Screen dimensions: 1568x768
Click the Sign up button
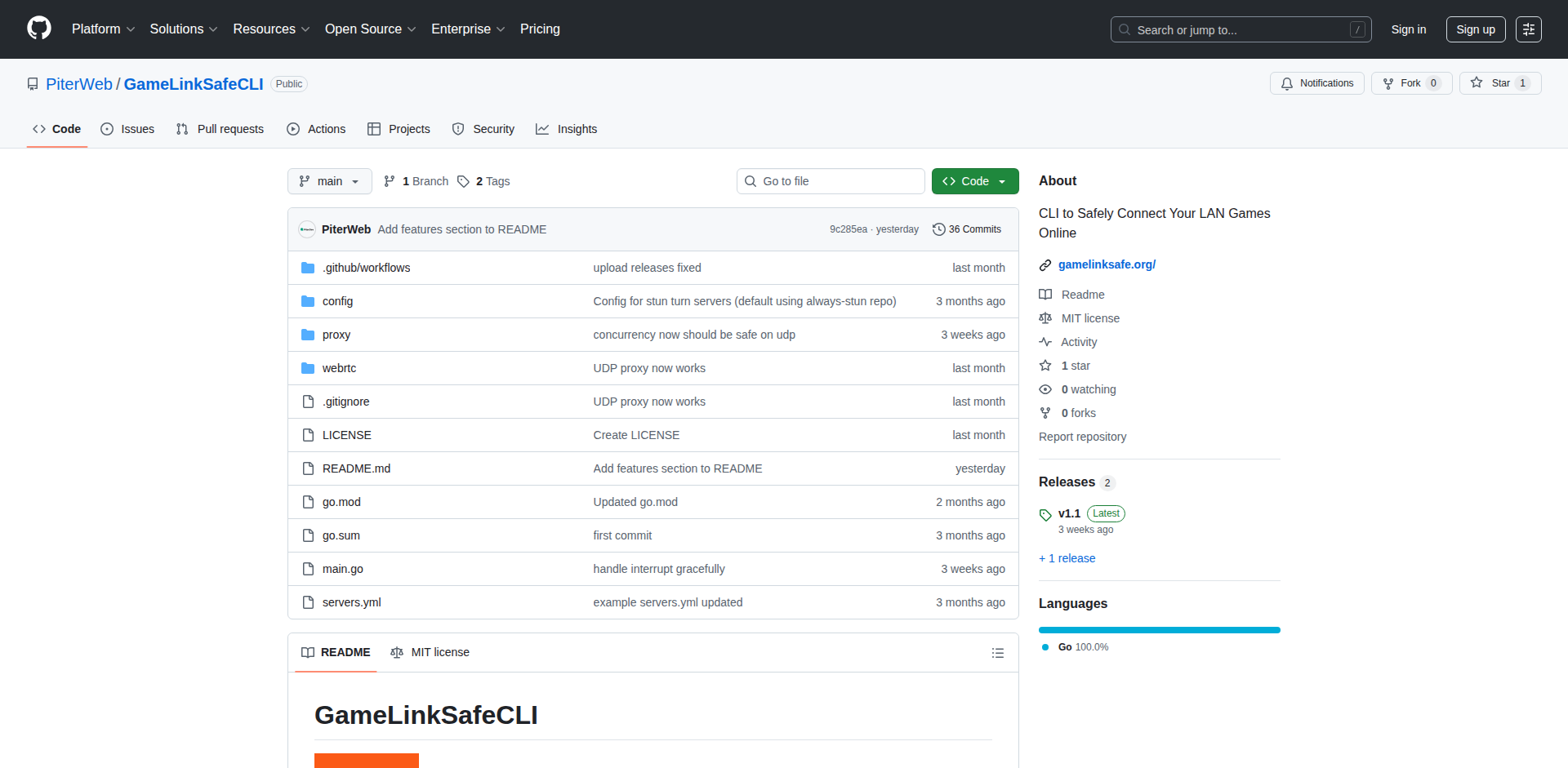pyautogui.click(x=1476, y=29)
